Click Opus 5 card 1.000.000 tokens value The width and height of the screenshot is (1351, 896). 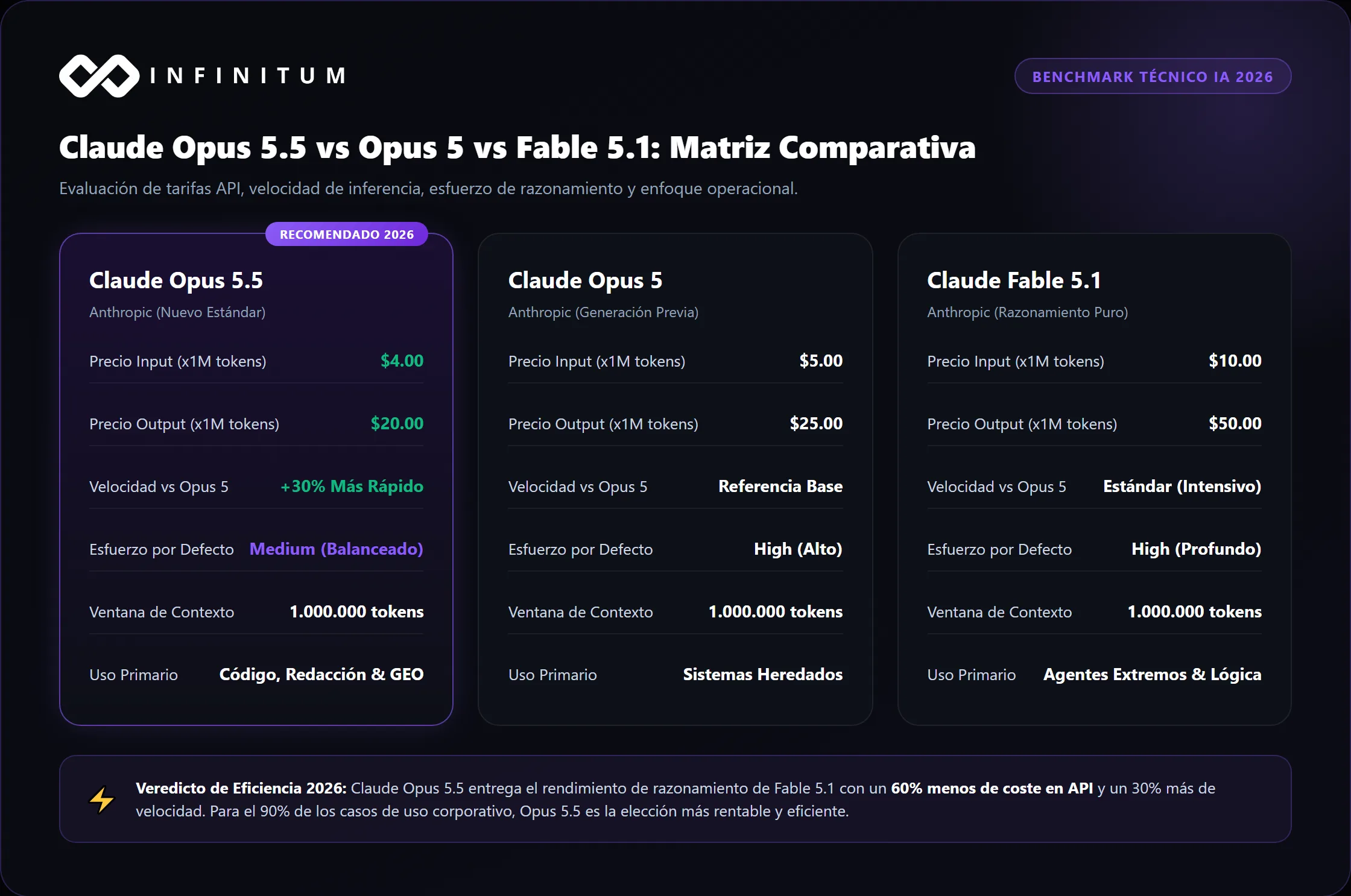click(x=776, y=611)
